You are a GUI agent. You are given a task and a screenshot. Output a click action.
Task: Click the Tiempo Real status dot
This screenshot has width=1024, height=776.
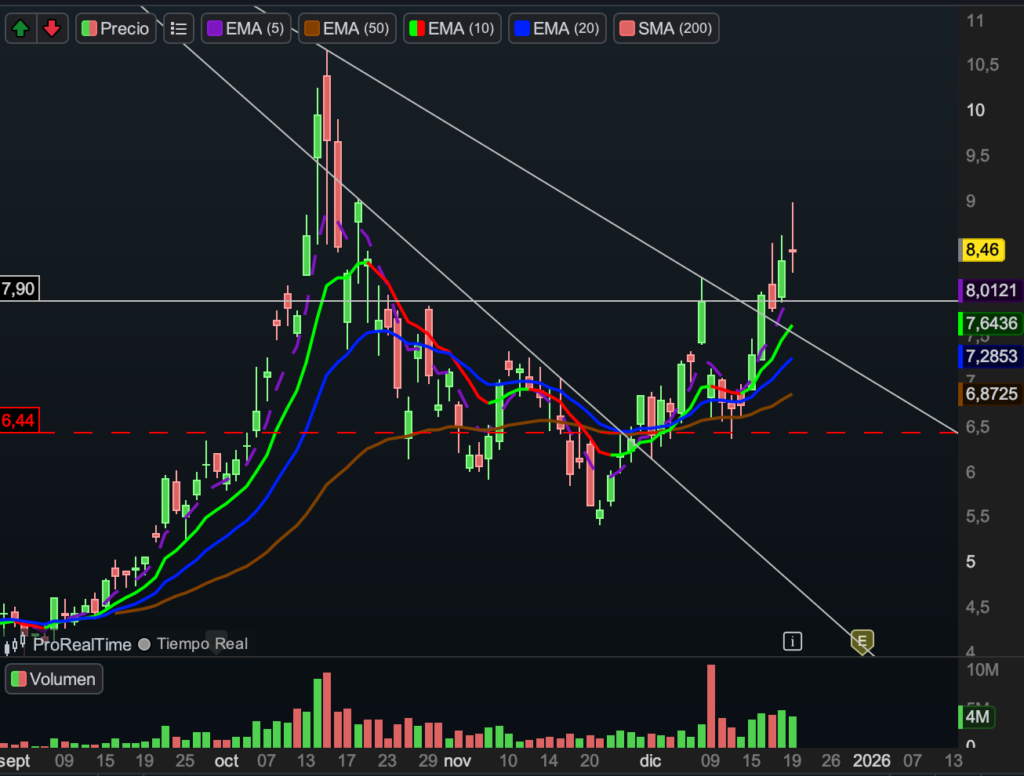144,645
